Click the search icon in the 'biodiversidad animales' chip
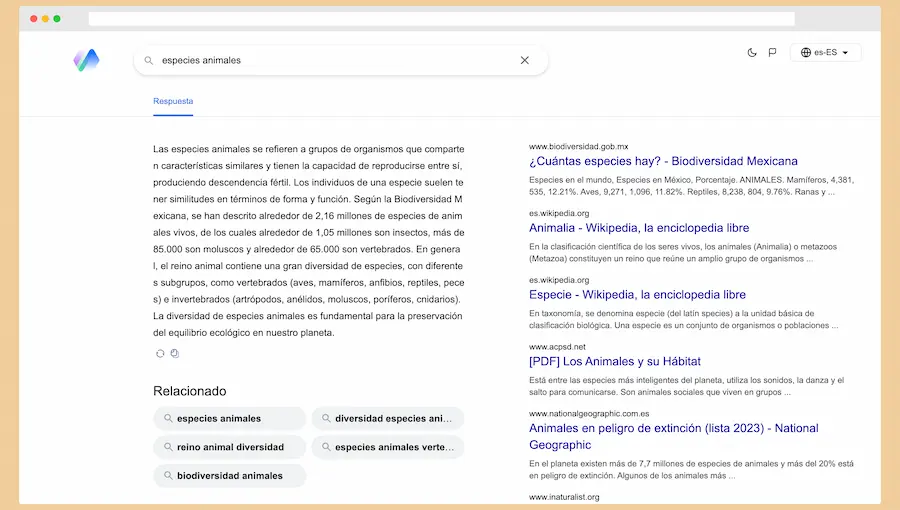Viewport: 900px width, 510px height. click(x=169, y=476)
